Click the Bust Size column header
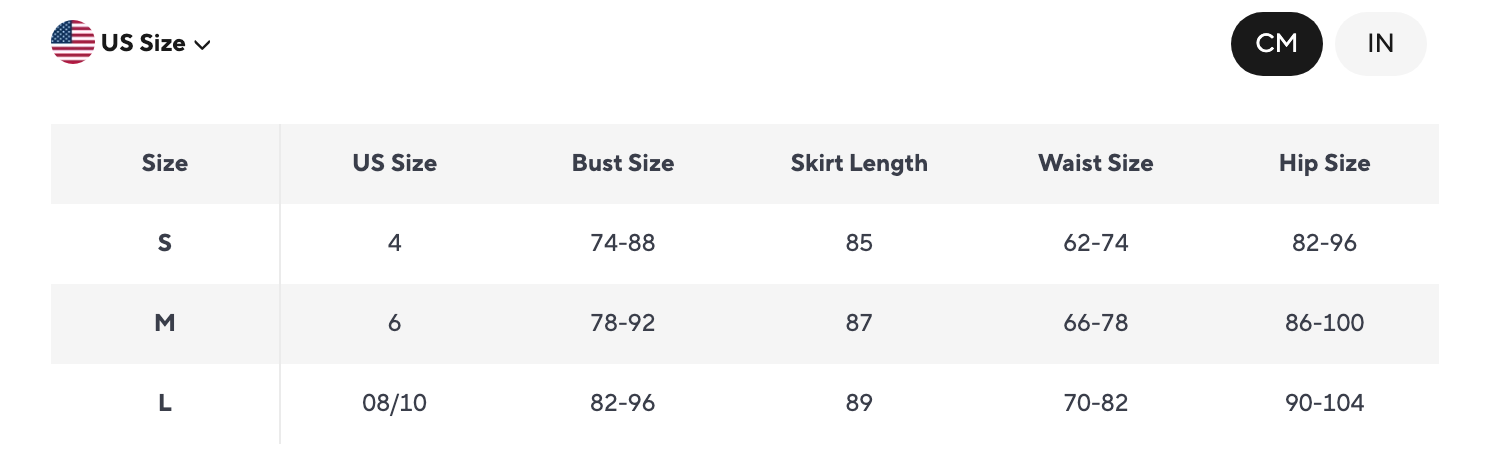This screenshot has width=1488, height=450. (x=623, y=163)
